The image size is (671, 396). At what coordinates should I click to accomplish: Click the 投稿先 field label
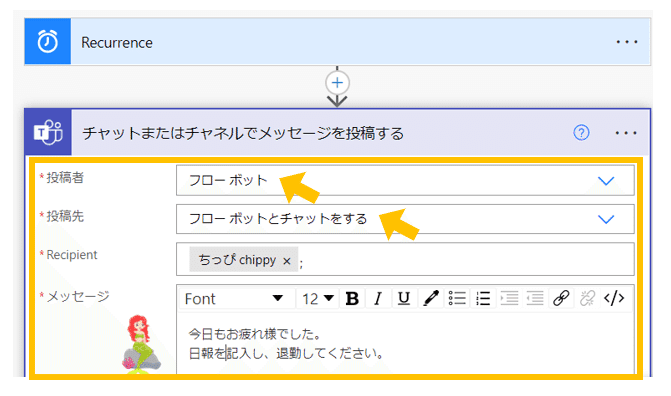65,216
